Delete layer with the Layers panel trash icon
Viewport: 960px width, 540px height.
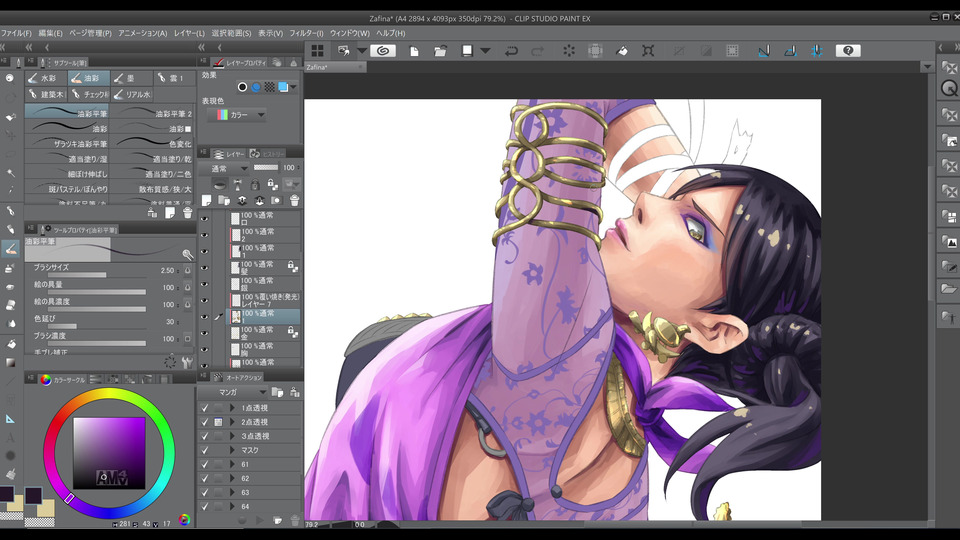(294, 201)
